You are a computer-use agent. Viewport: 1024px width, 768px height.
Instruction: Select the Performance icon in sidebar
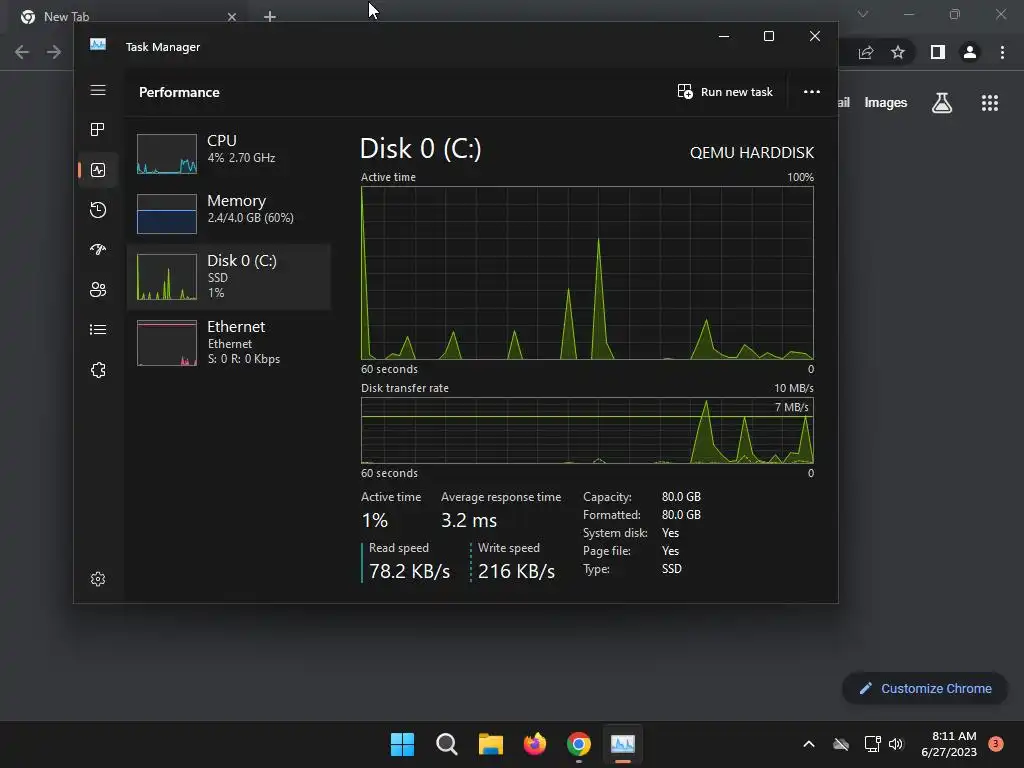98,170
